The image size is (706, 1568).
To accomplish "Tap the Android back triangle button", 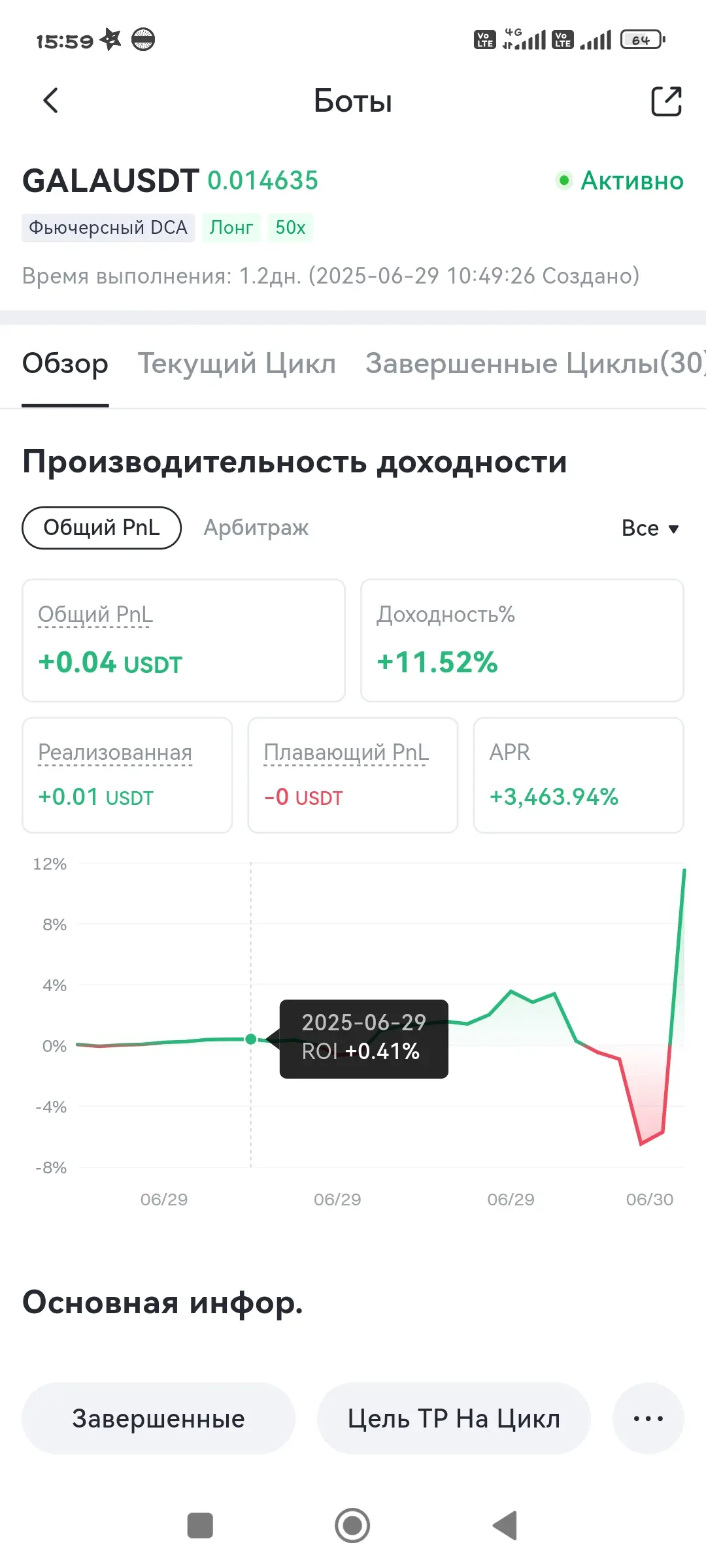I will pos(505,1526).
